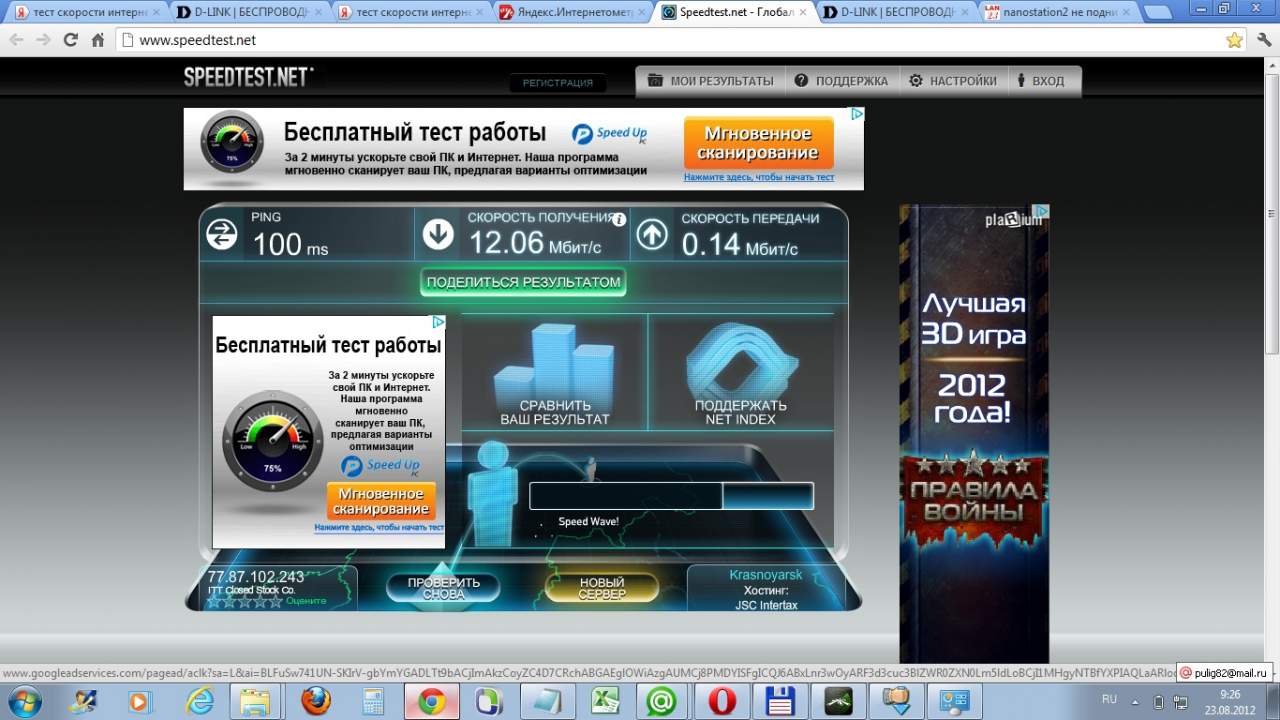Click the start-test link in the left ad
Viewport: 1280px width, 720px height.
(x=379, y=527)
